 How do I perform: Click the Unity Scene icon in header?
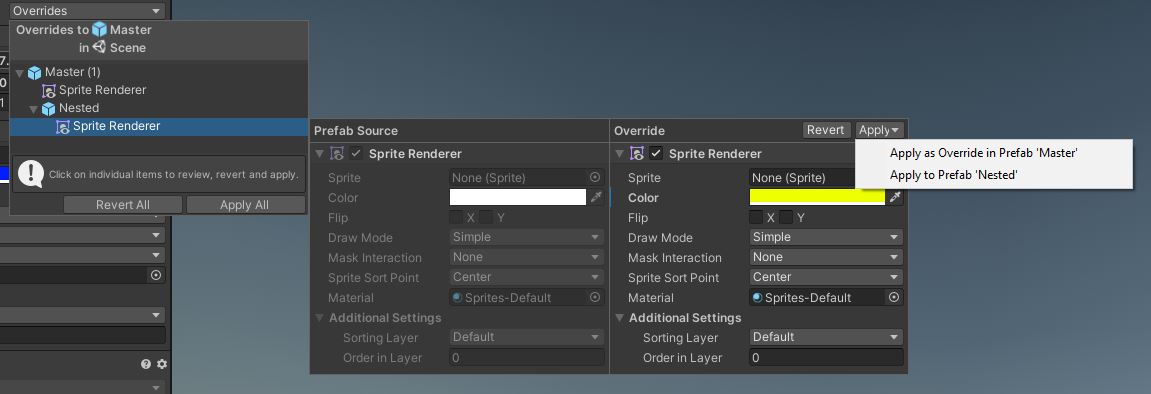tap(100, 47)
